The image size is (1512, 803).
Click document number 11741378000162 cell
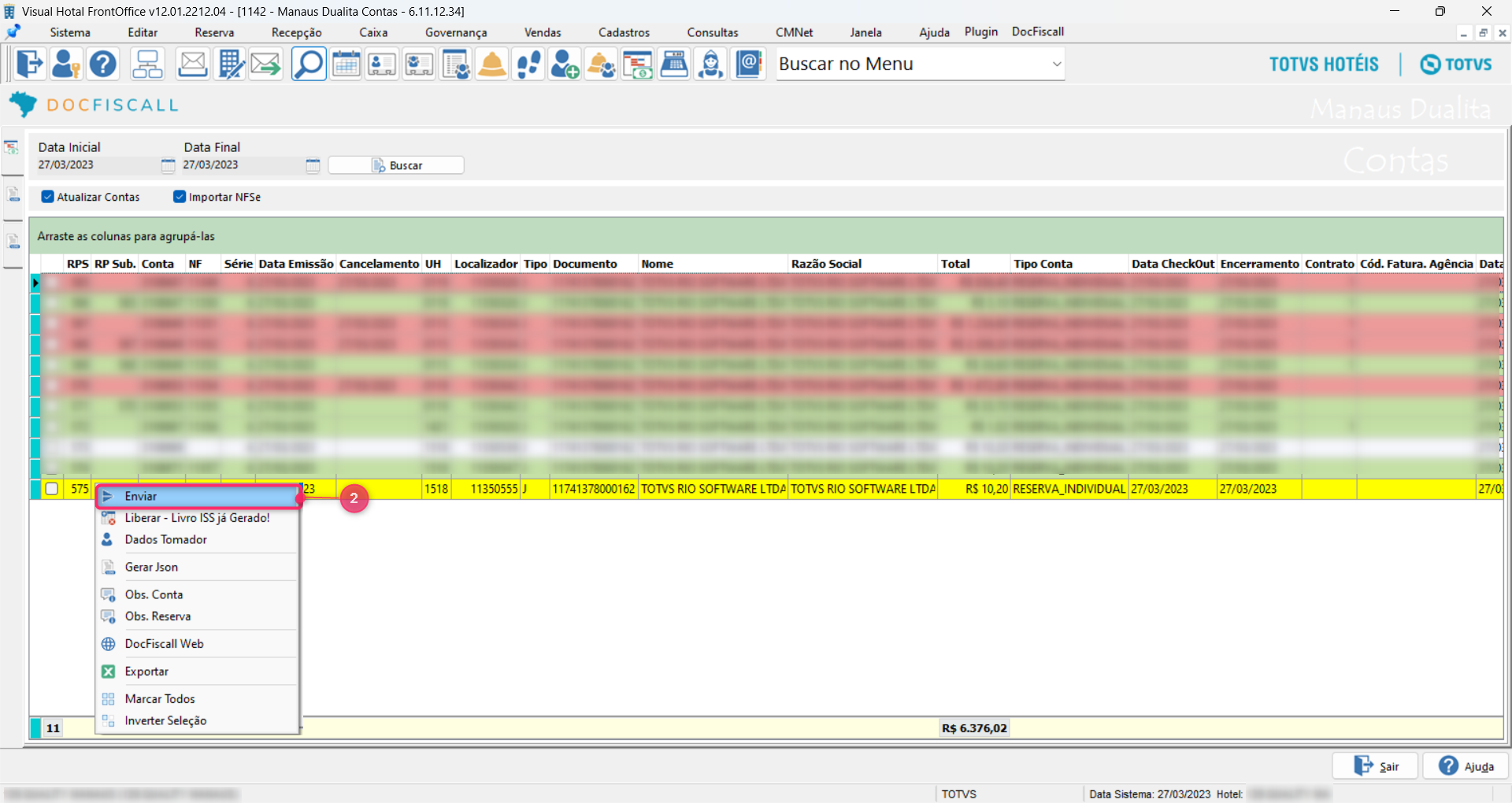click(x=594, y=489)
